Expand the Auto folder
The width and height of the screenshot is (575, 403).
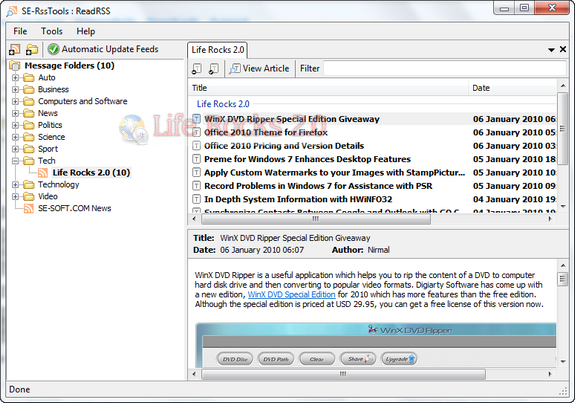point(15,78)
